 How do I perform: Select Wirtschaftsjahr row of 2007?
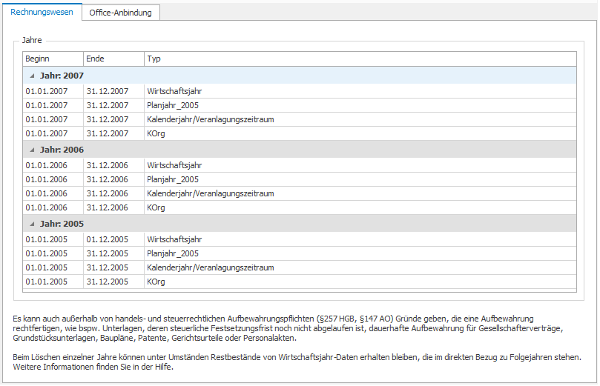pyautogui.click(x=299, y=91)
